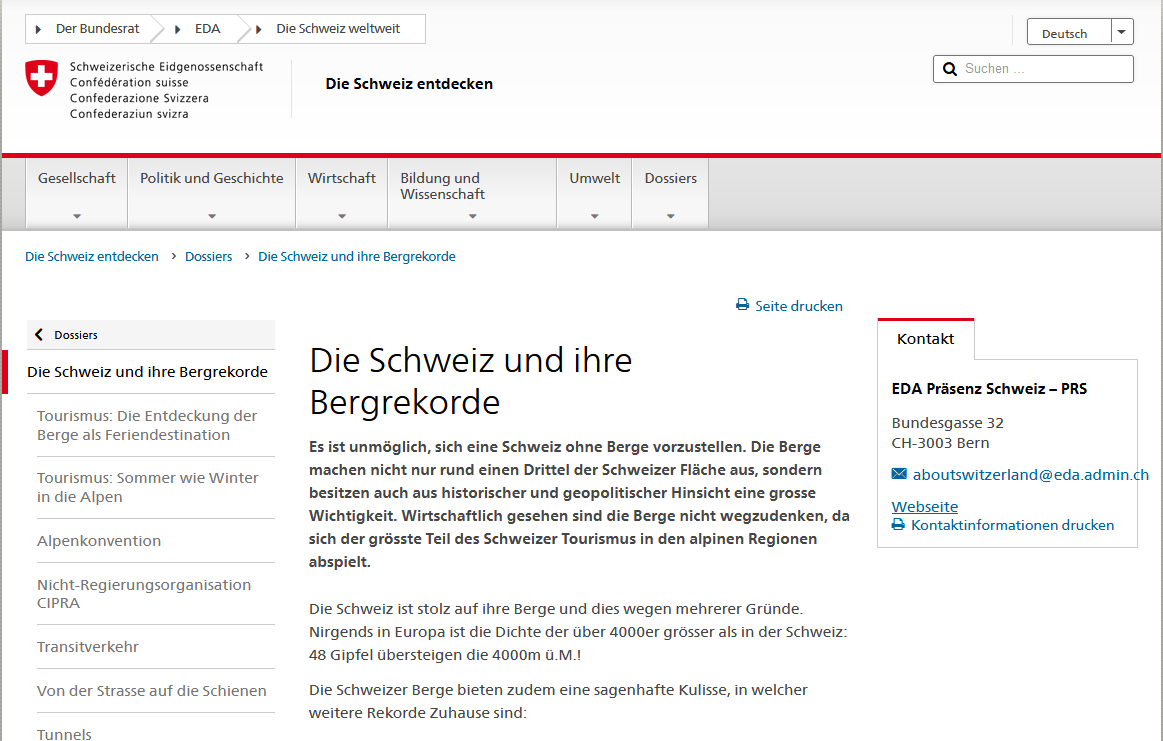Click Dossiers in the breadcrumb trail
Image resolution: width=1163 pixels, height=741 pixels.
point(208,257)
